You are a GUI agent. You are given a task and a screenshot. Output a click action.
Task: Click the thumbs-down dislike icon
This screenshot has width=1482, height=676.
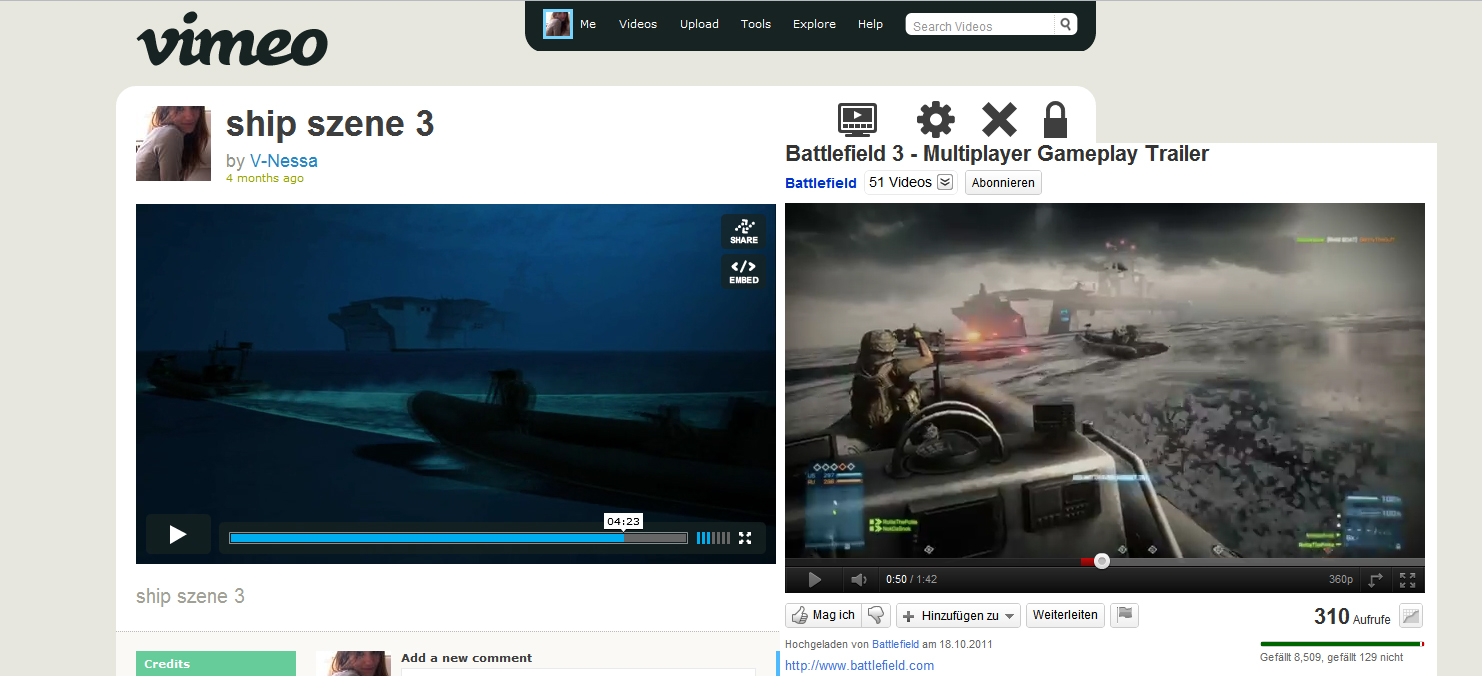[876, 615]
